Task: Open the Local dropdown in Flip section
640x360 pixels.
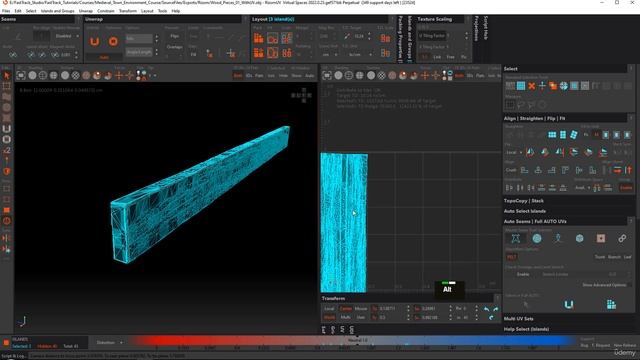Action: point(514,152)
